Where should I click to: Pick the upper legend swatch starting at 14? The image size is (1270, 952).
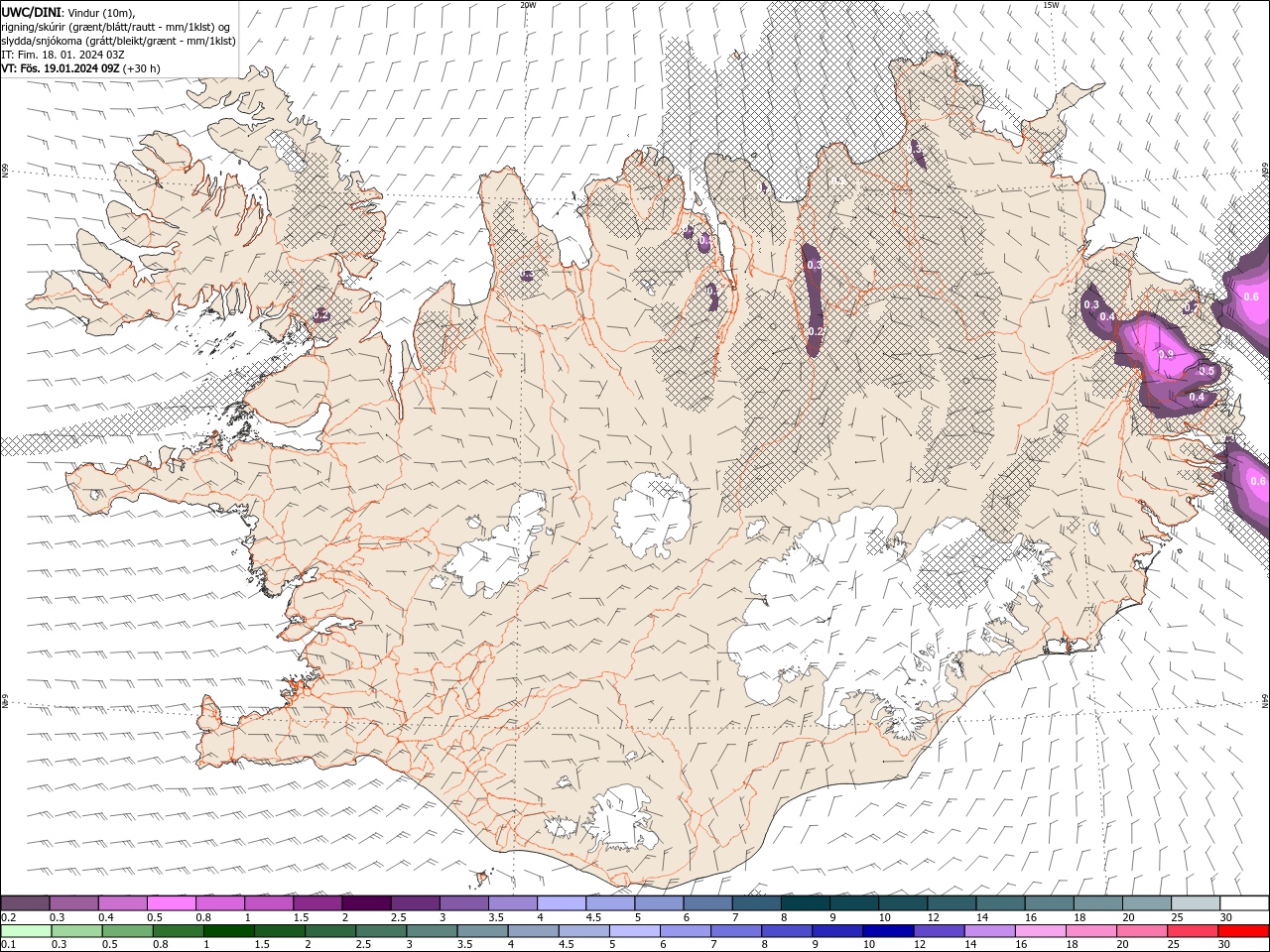click(x=1000, y=903)
